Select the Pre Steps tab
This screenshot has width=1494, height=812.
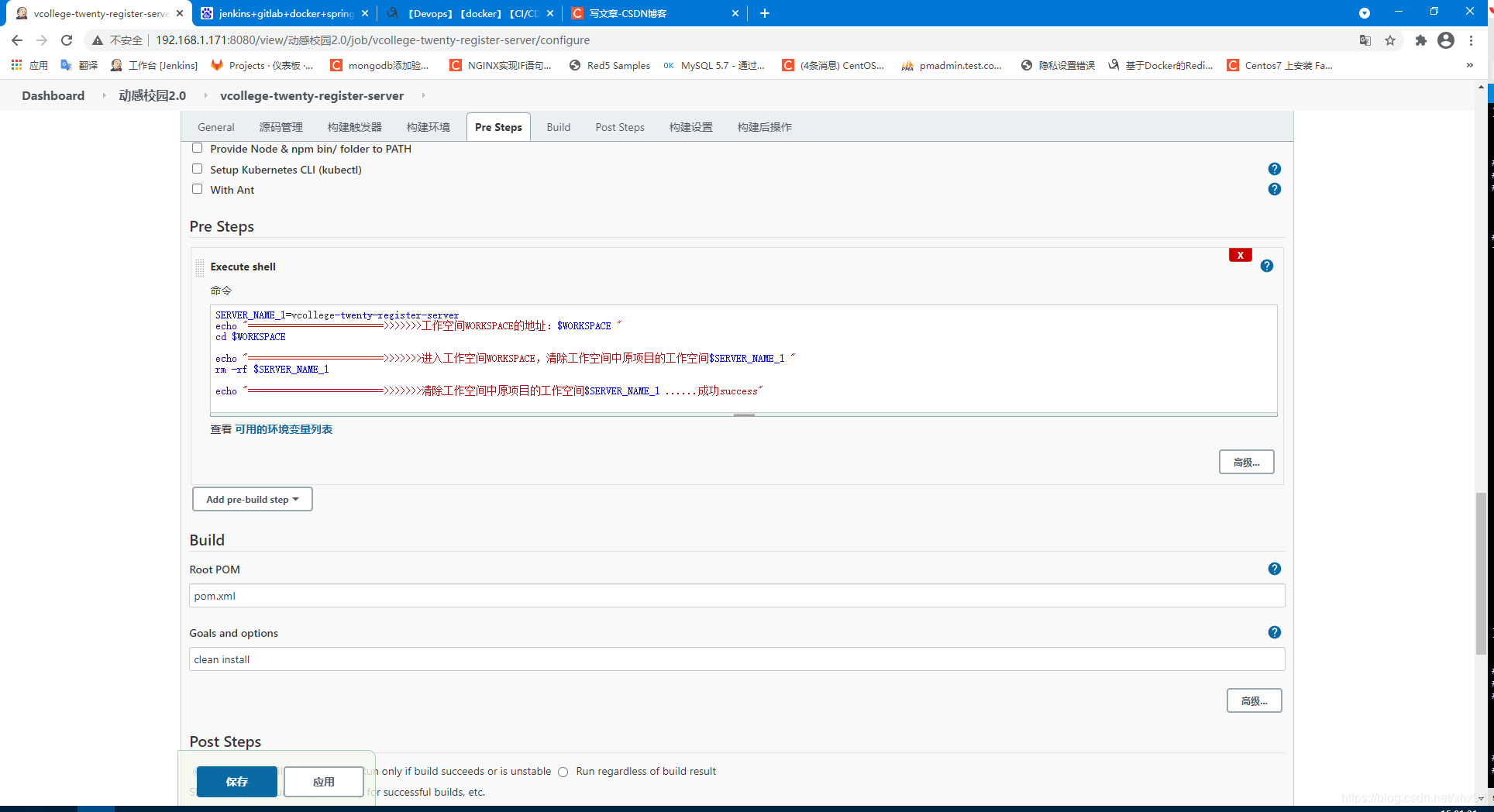pyautogui.click(x=498, y=127)
